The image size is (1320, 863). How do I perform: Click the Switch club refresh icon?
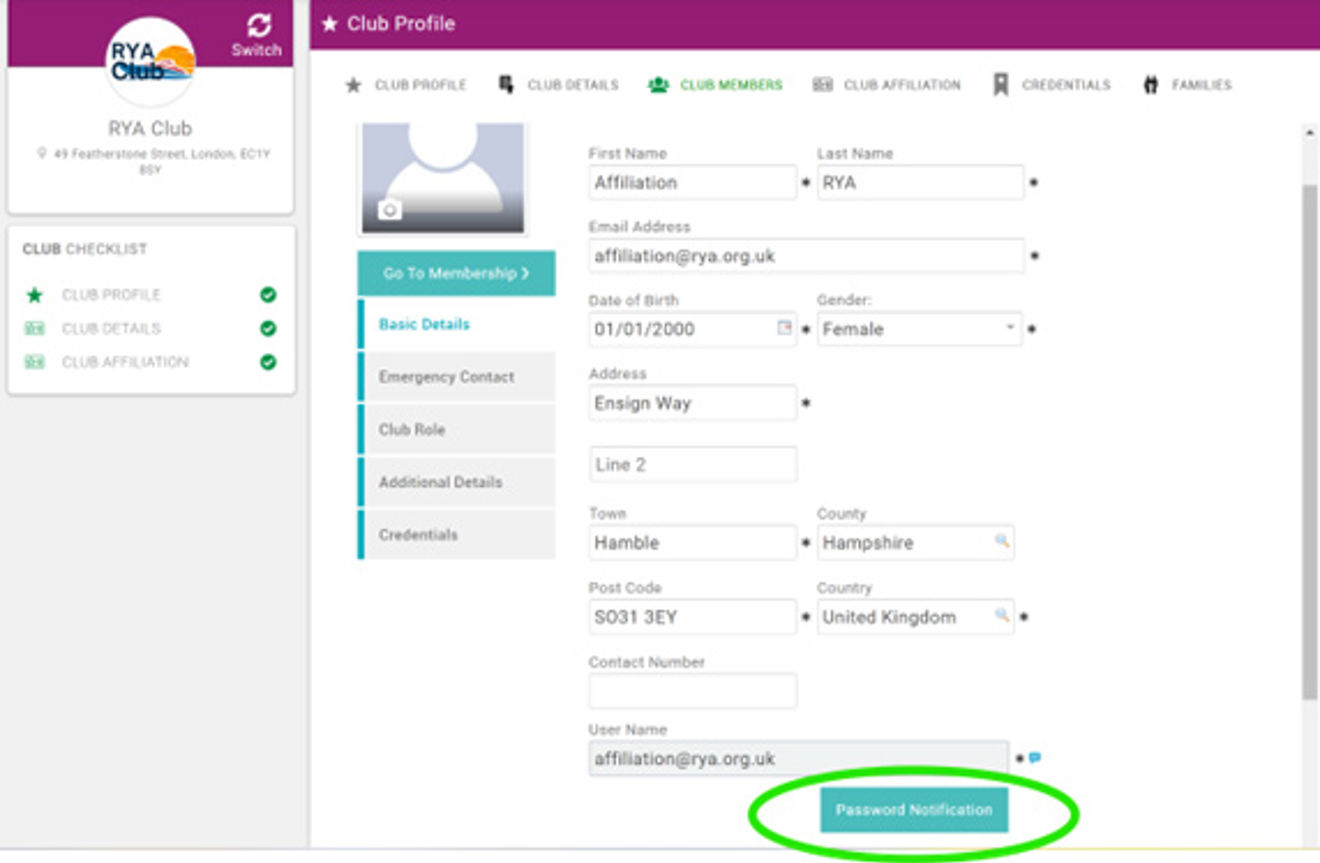tap(258, 26)
